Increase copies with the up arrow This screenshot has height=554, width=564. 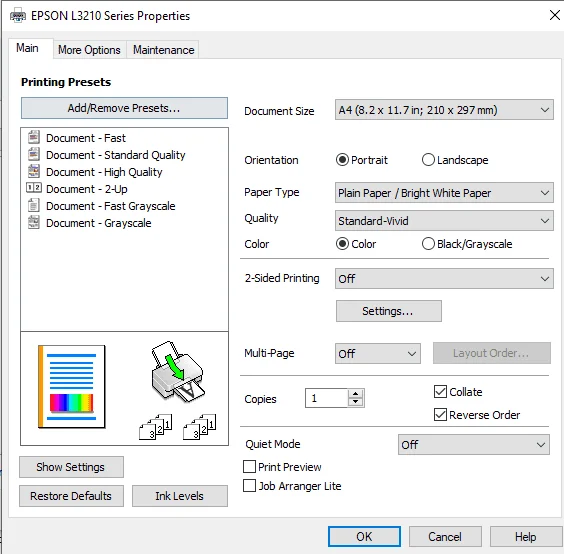tap(356, 393)
